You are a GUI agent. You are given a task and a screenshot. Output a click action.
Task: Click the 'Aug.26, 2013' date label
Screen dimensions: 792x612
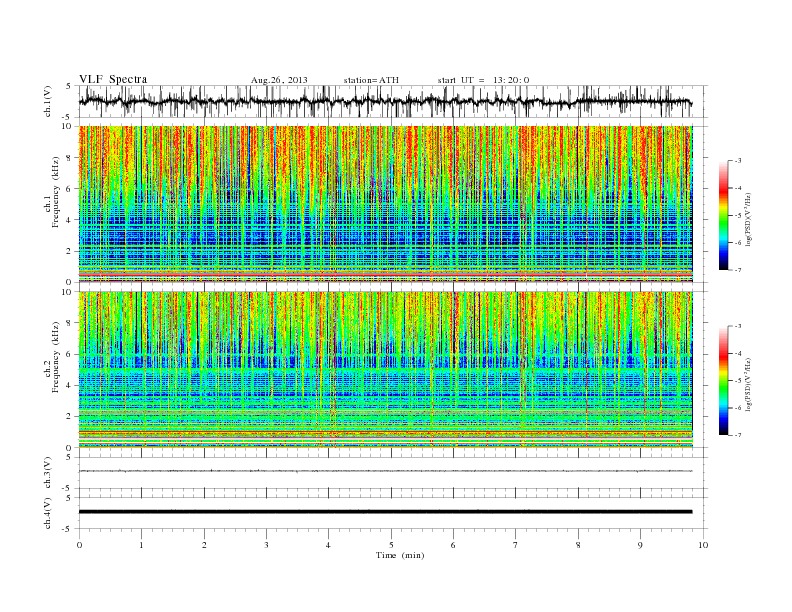(x=279, y=80)
